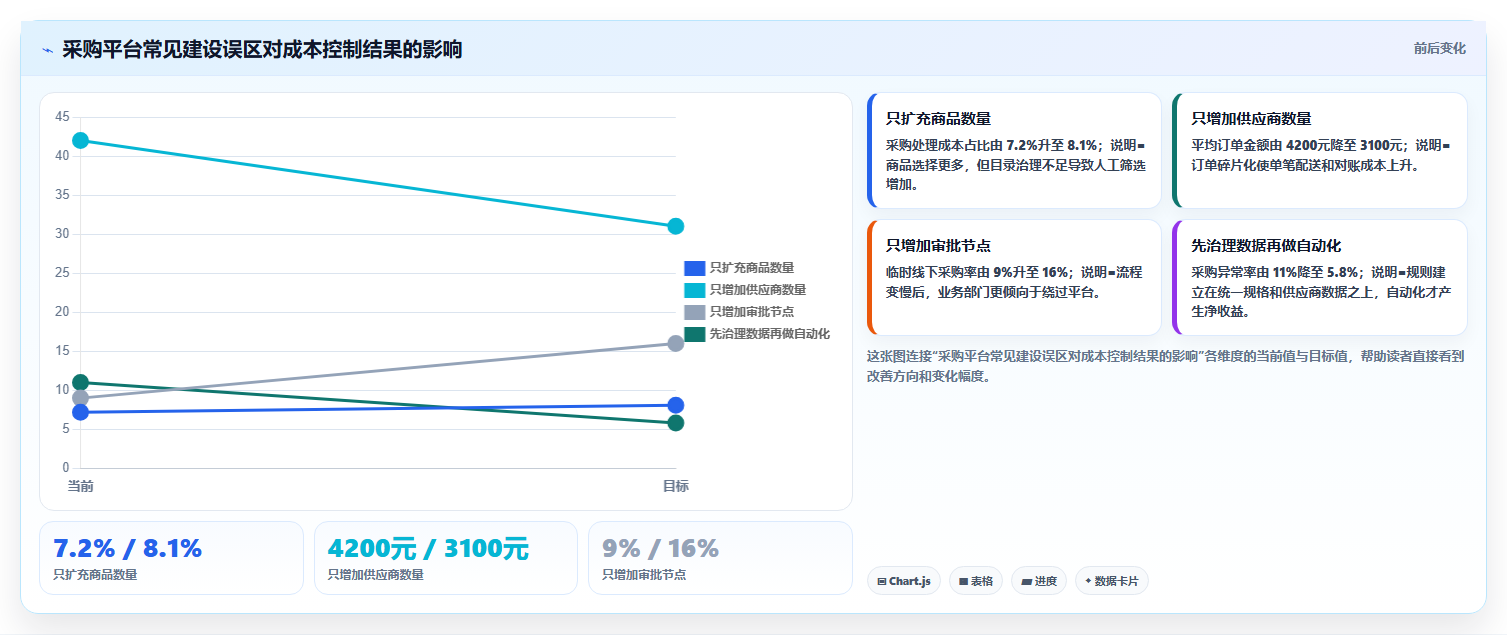Toggle 只增加供应商数量 legend color box
Image resolution: width=1507 pixels, height=635 pixels.
point(694,290)
